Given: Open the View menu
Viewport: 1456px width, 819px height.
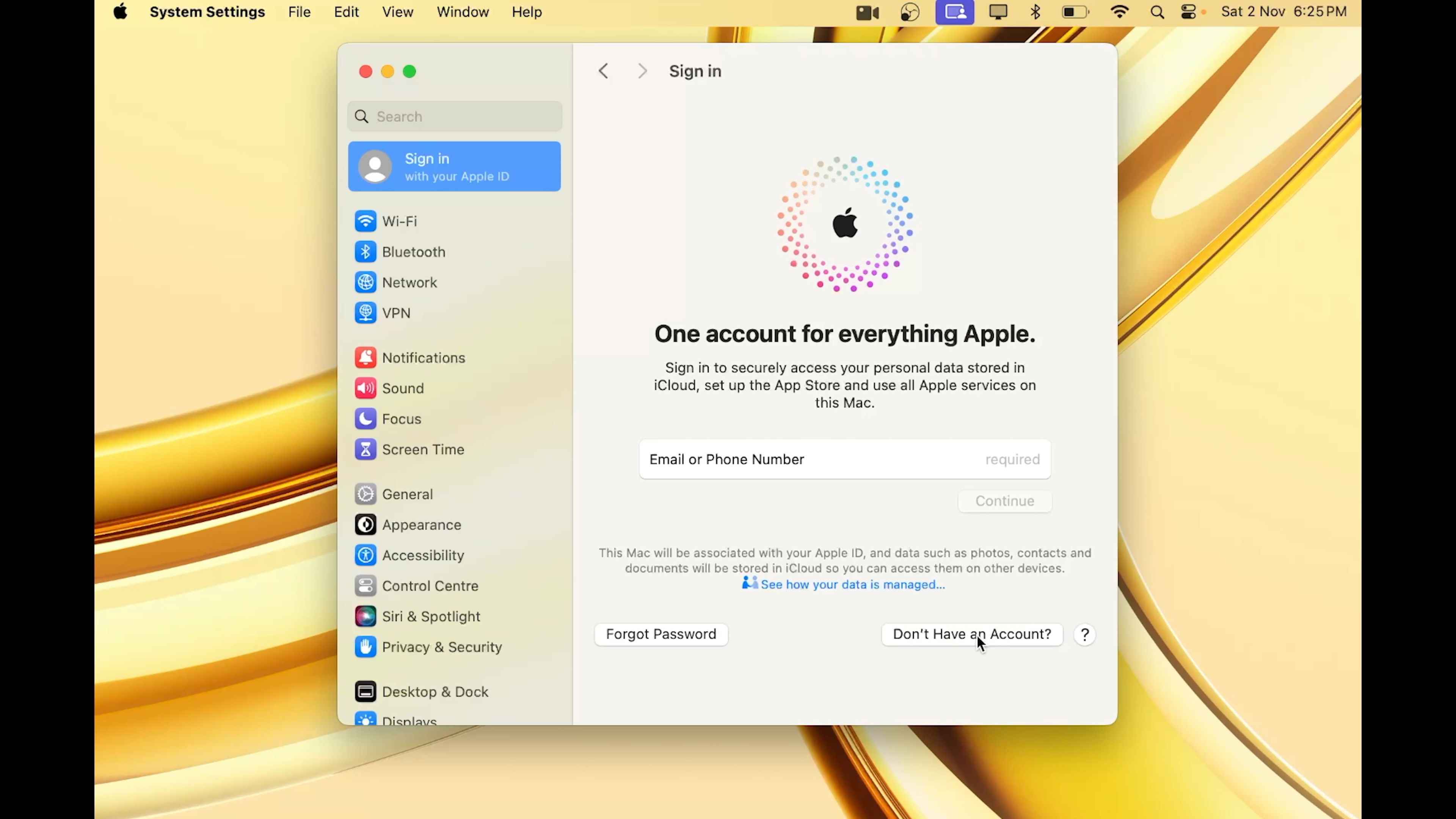Looking at the screenshot, I should (x=397, y=12).
